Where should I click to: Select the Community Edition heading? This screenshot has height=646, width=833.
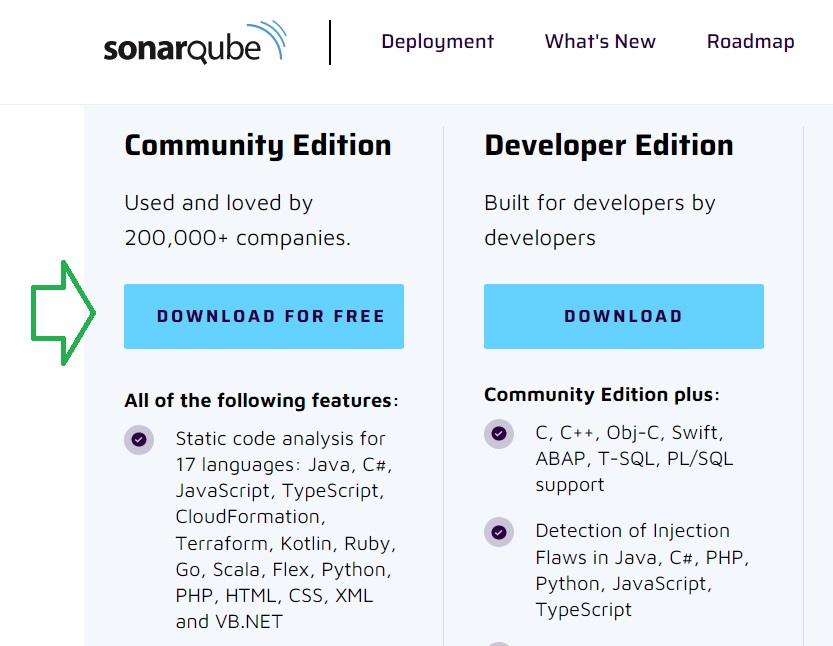[258, 145]
